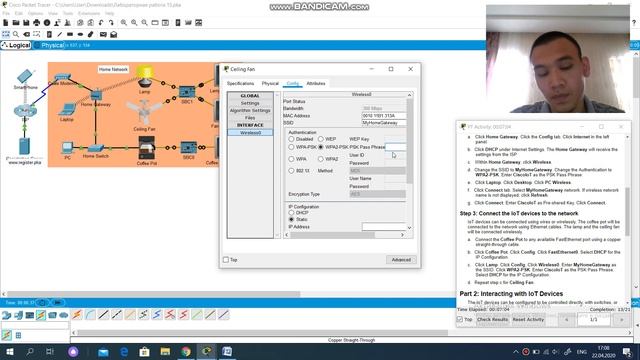The width and height of the screenshot is (640, 360).
Task: Click the Reset Activity button
Action: 528,320
